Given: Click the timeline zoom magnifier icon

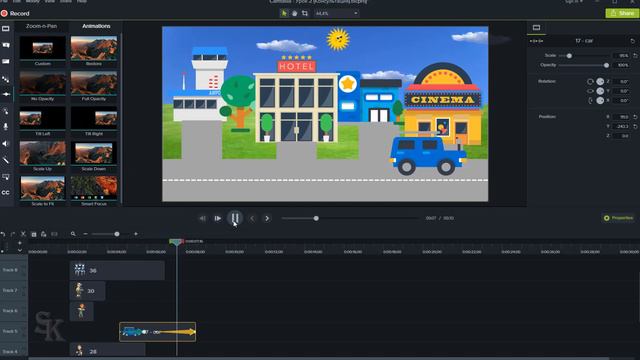Looking at the screenshot, I should coord(73,234).
